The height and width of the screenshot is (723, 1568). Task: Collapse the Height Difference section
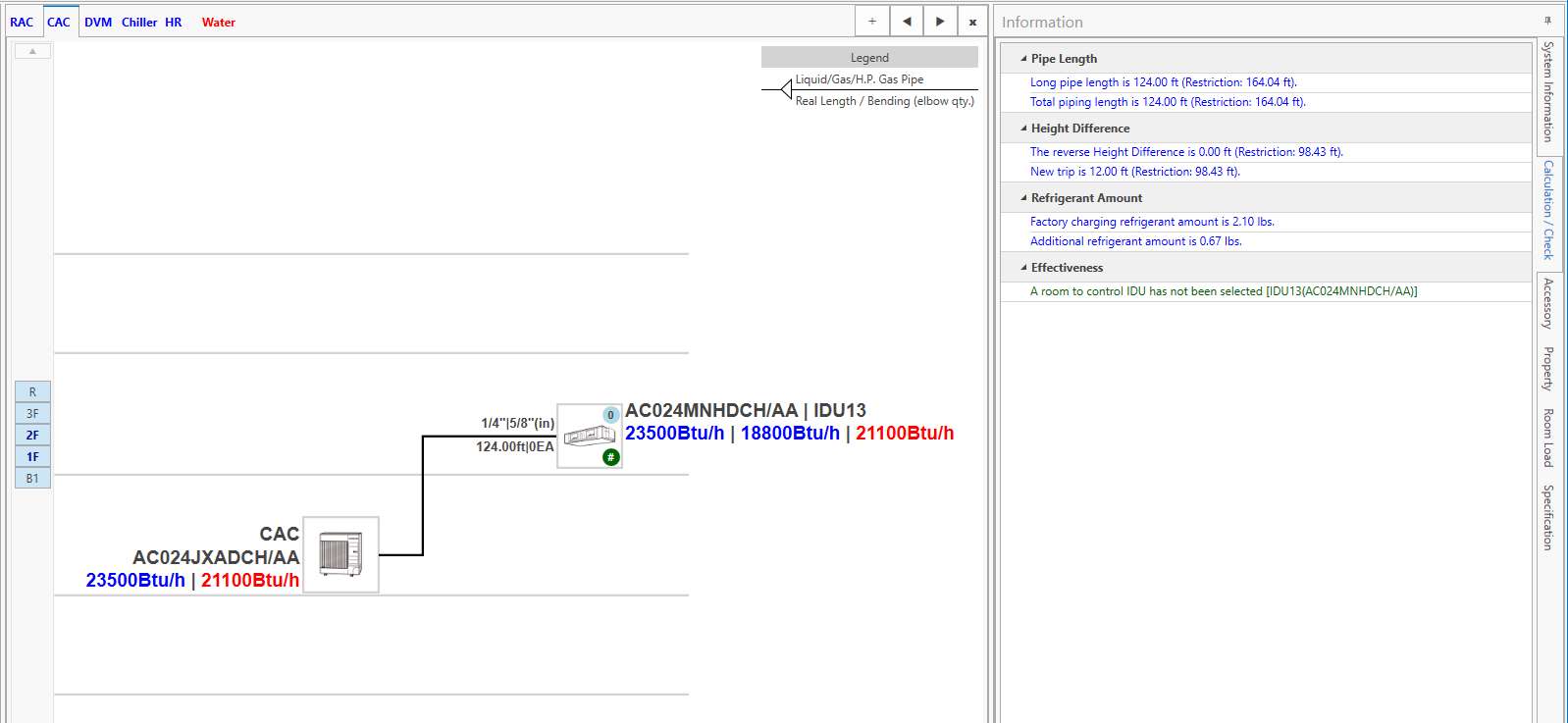tap(1024, 129)
